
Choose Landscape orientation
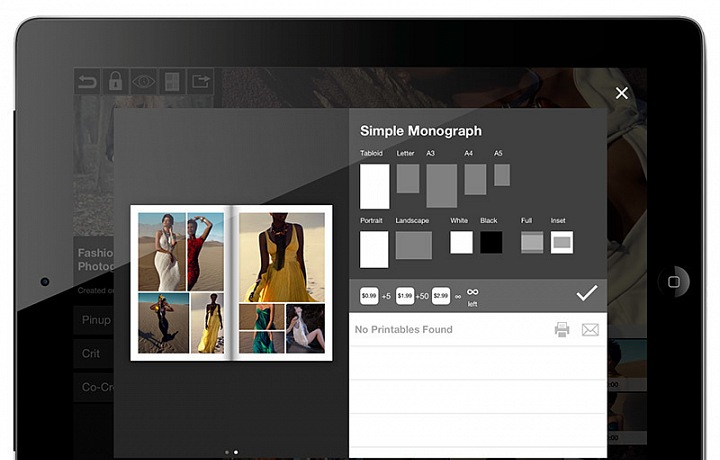click(x=414, y=245)
